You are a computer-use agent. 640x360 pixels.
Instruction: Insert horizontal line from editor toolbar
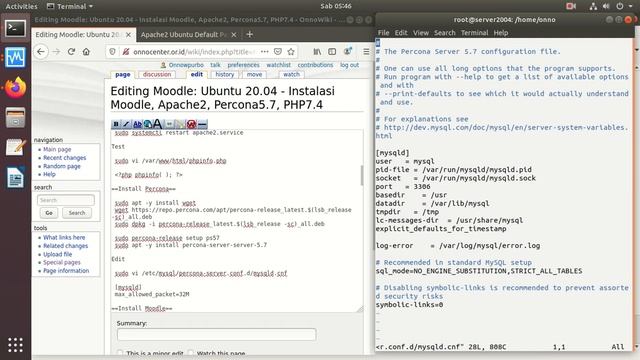202,124
